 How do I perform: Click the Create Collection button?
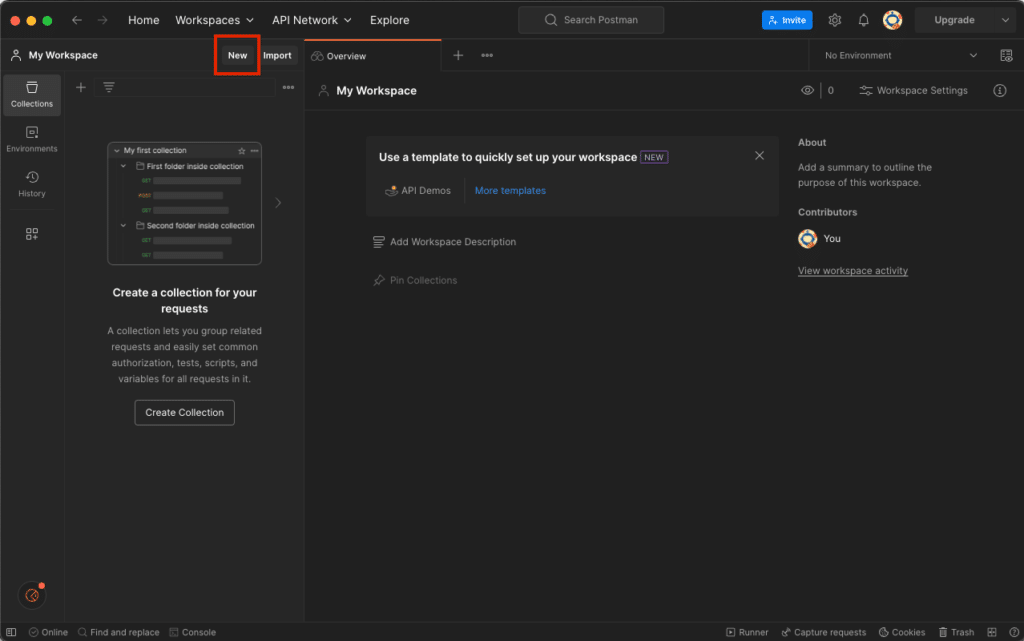point(184,412)
